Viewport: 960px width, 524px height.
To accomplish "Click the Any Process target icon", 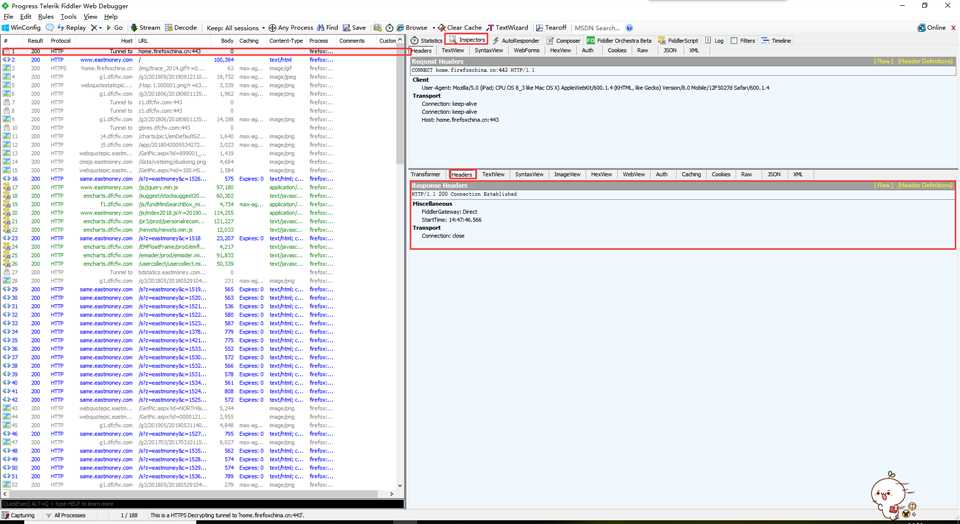I will 272,28.
